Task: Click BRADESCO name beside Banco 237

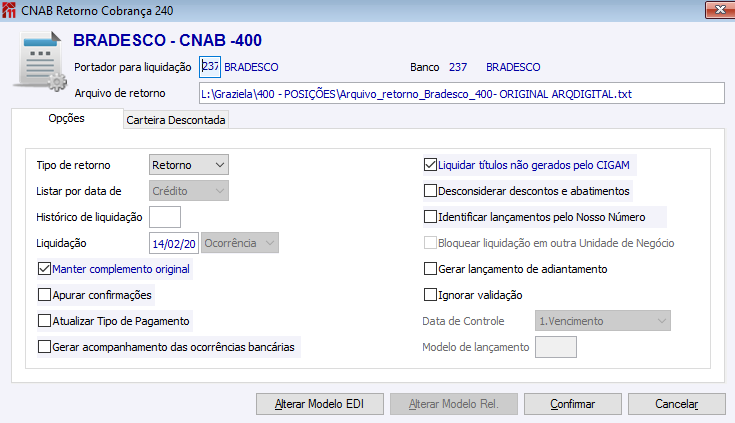Action: point(513,67)
